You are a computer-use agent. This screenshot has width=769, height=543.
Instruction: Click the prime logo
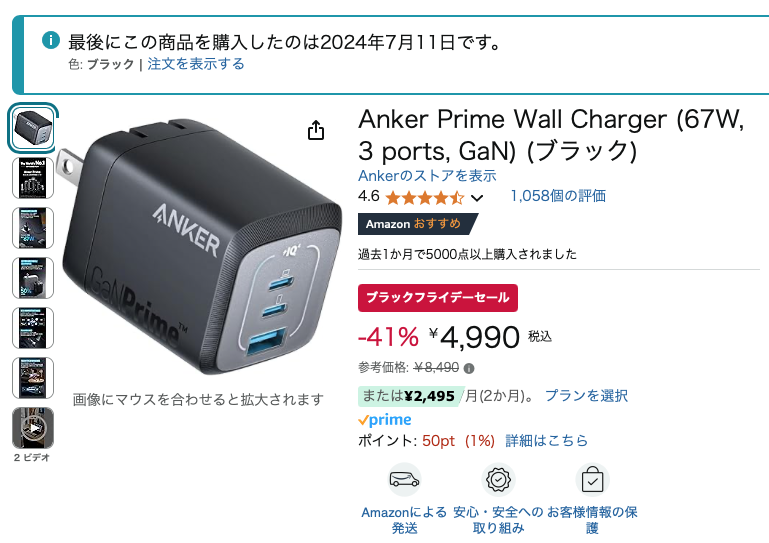click(384, 420)
